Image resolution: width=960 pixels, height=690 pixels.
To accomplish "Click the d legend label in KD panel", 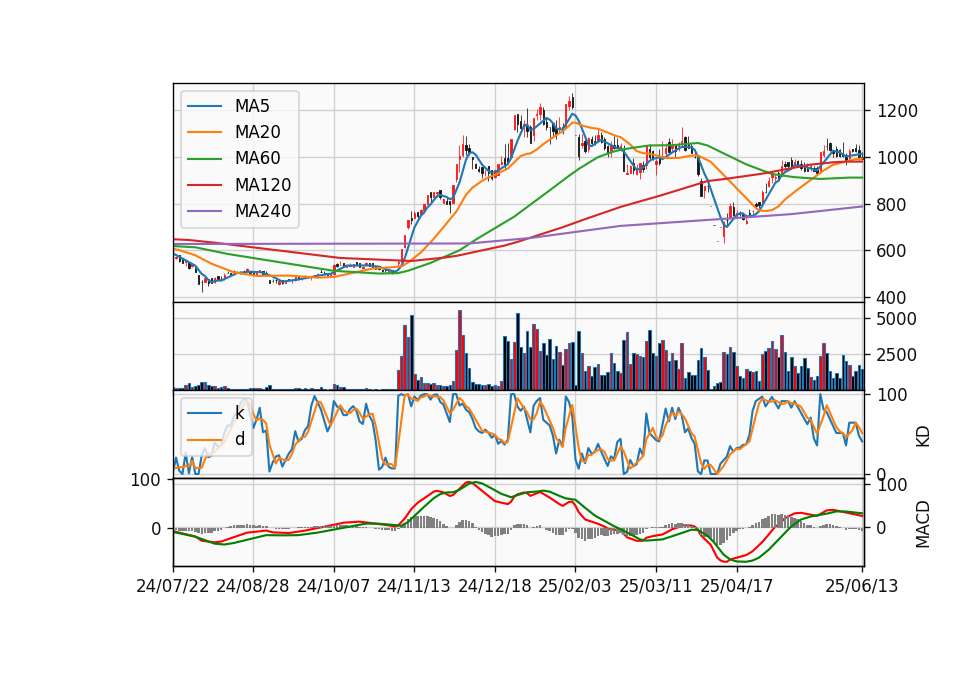I will pyautogui.click(x=239, y=439).
